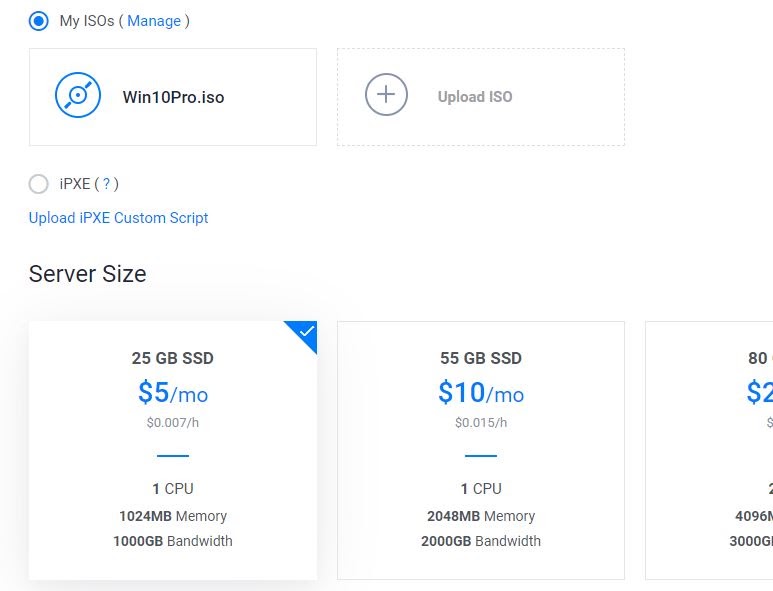Click the blue checkmark on 25 GB plan
The width and height of the screenshot is (773, 591).
click(306, 331)
